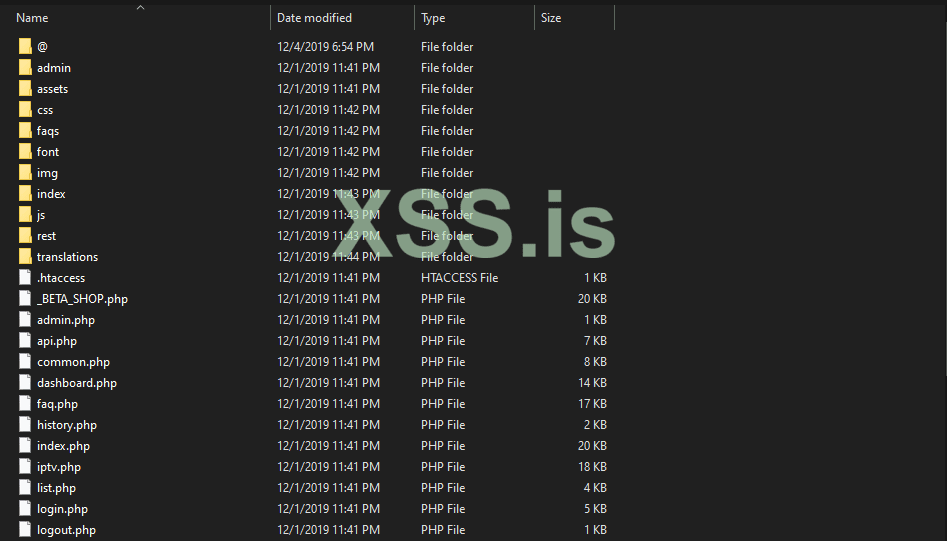Select the "js" folder name
The image size is (947, 541).
click(x=40, y=215)
